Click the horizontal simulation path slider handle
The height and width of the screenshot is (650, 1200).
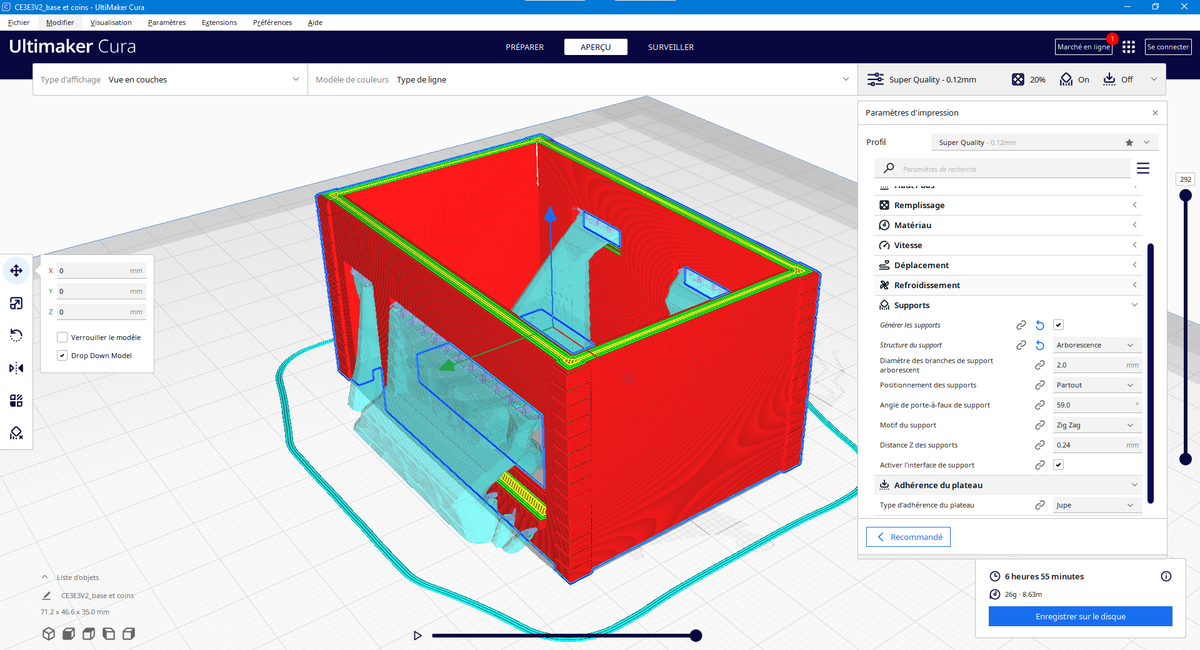[696, 635]
